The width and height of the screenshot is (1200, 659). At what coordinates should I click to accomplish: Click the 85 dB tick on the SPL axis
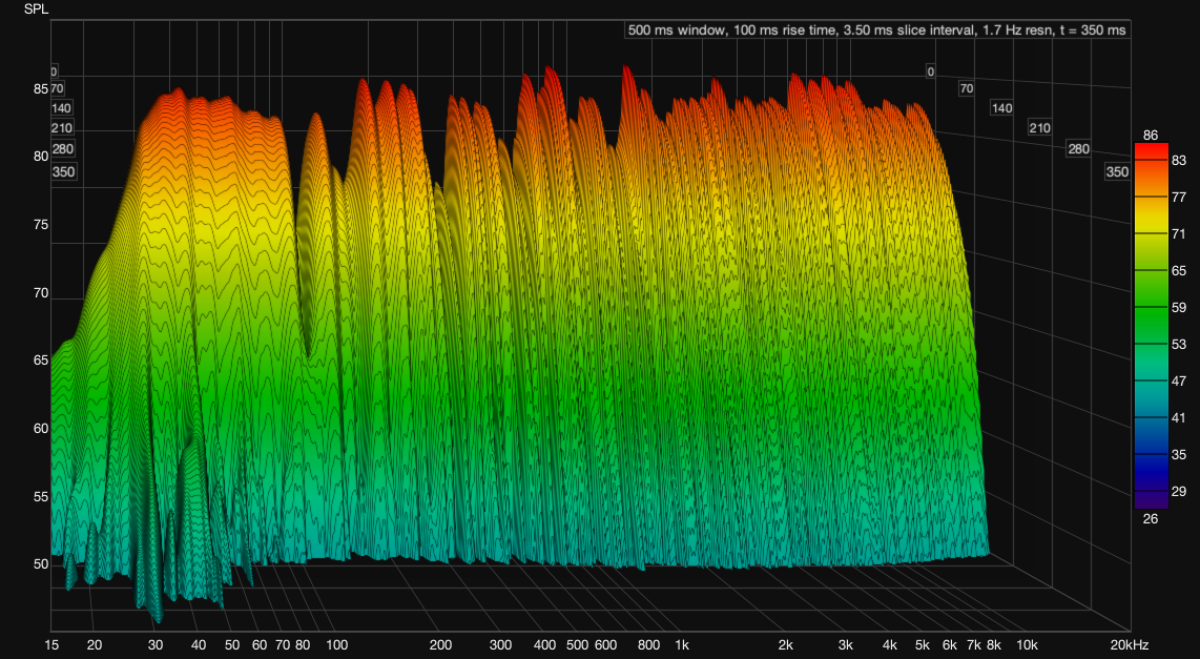(41, 89)
